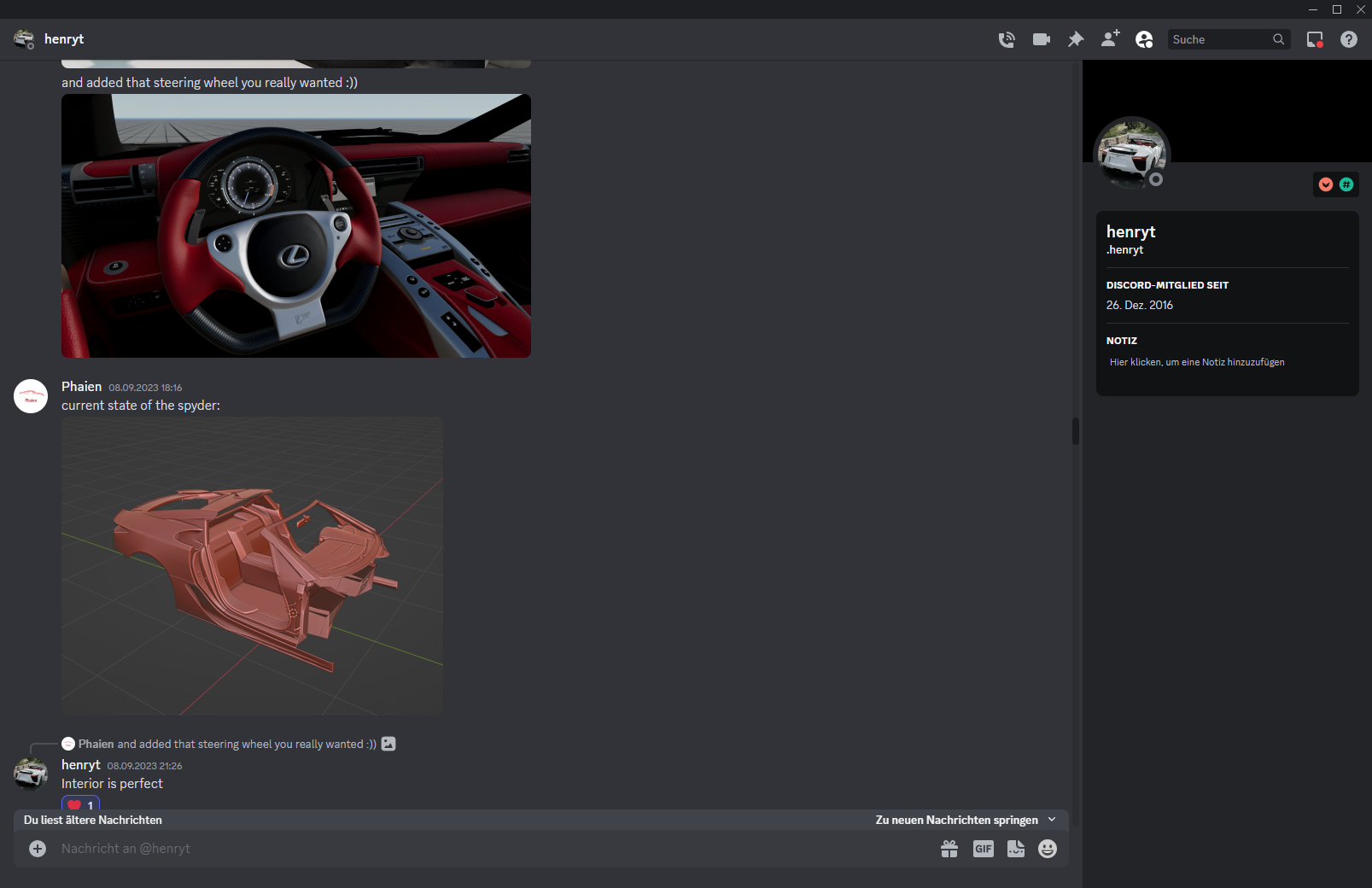Open the red steering wheel interior image
The height and width of the screenshot is (888, 1372).
pyautogui.click(x=296, y=225)
